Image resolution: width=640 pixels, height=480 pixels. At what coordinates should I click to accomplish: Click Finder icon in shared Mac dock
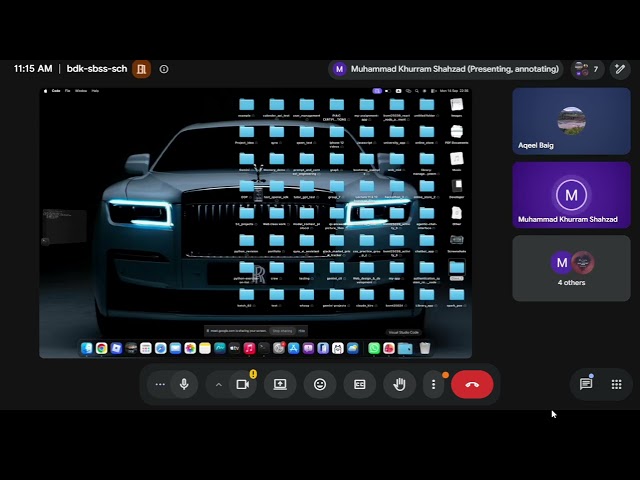click(x=87, y=348)
